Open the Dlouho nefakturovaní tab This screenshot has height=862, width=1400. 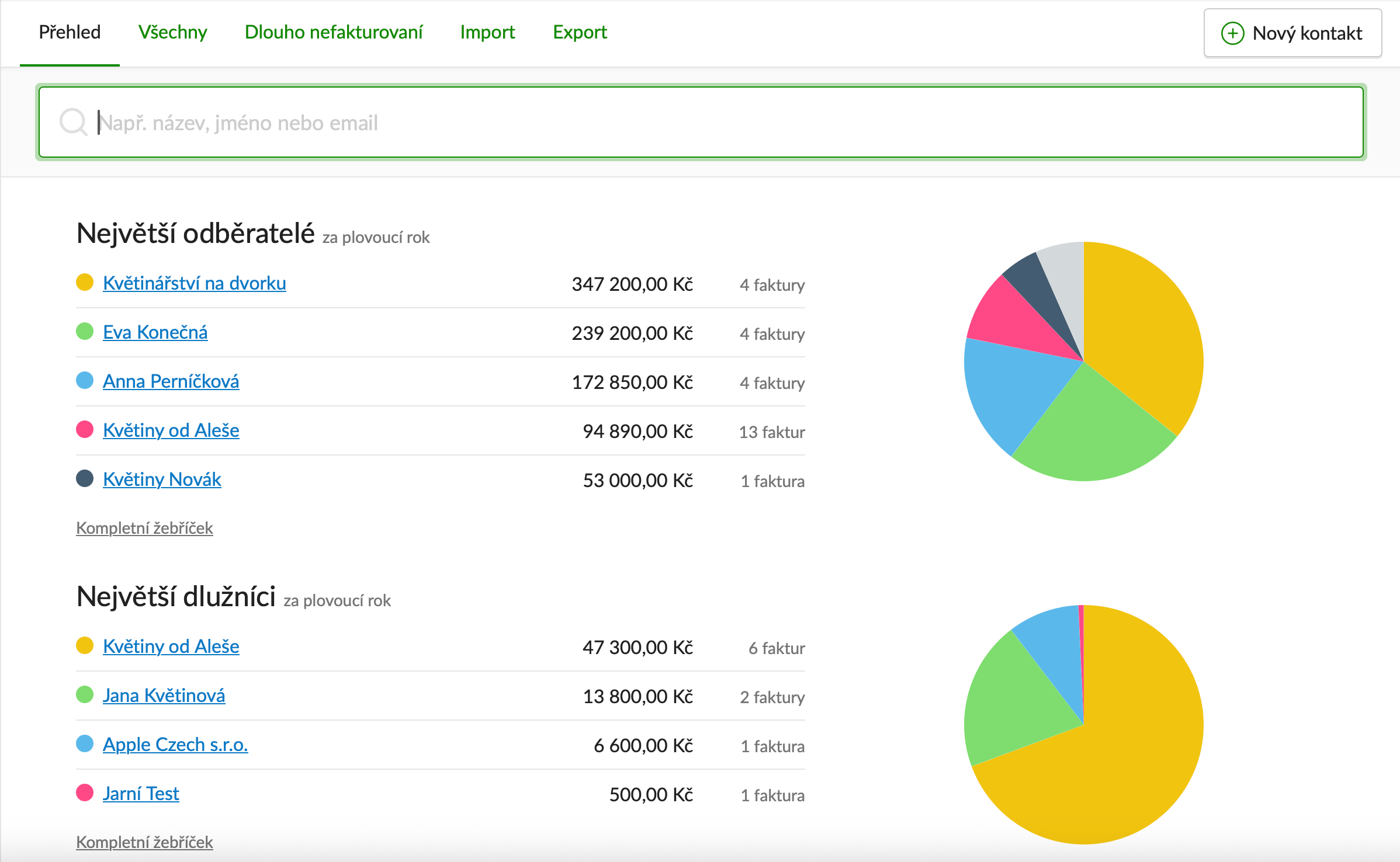334,32
